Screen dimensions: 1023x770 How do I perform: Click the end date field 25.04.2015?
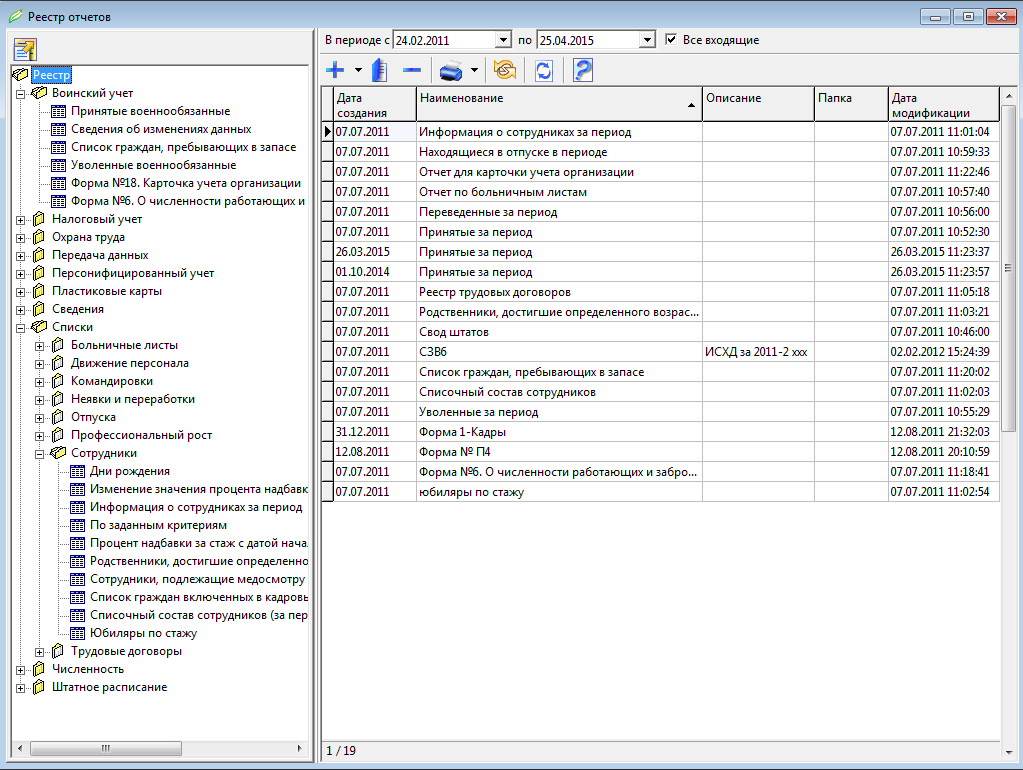[x=588, y=40]
